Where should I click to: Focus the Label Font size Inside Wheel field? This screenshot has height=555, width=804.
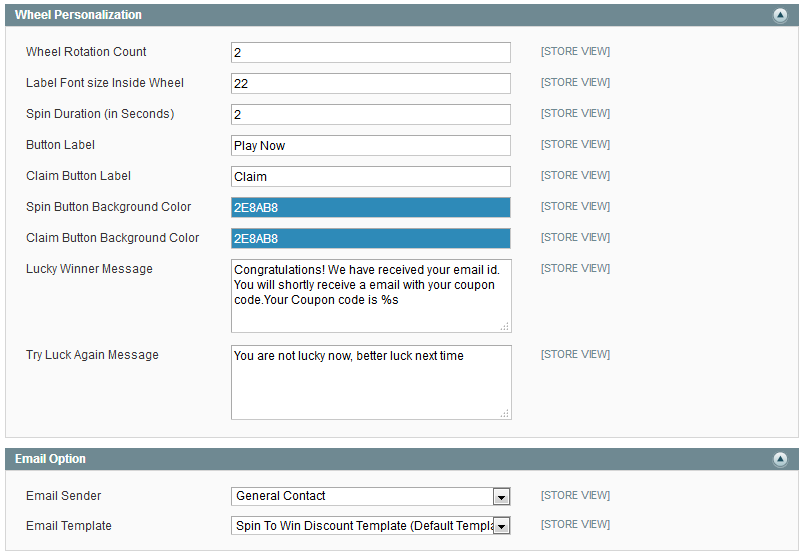pos(370,83)
